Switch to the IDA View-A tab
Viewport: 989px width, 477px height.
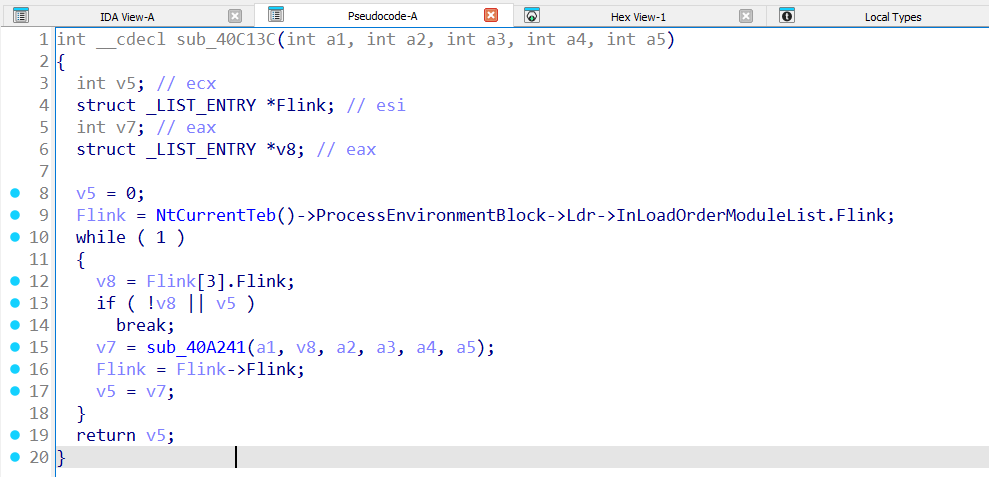pos(127,16)
